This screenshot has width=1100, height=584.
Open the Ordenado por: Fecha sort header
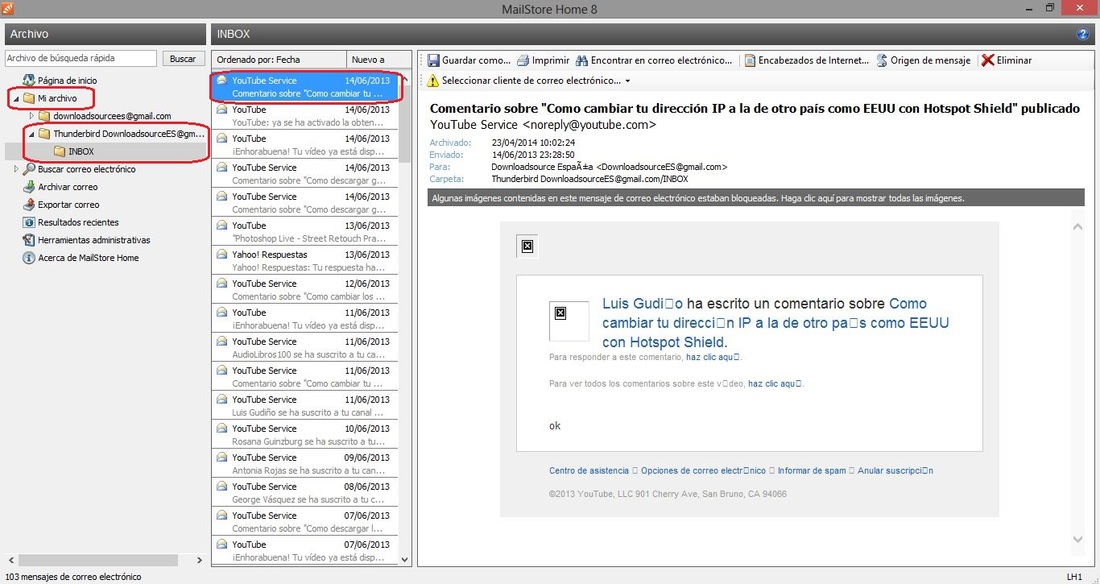pos(279,60)
